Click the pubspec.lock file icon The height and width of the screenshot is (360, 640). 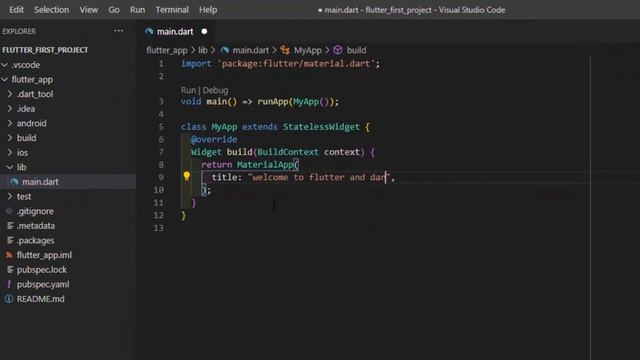pos(10,270)
